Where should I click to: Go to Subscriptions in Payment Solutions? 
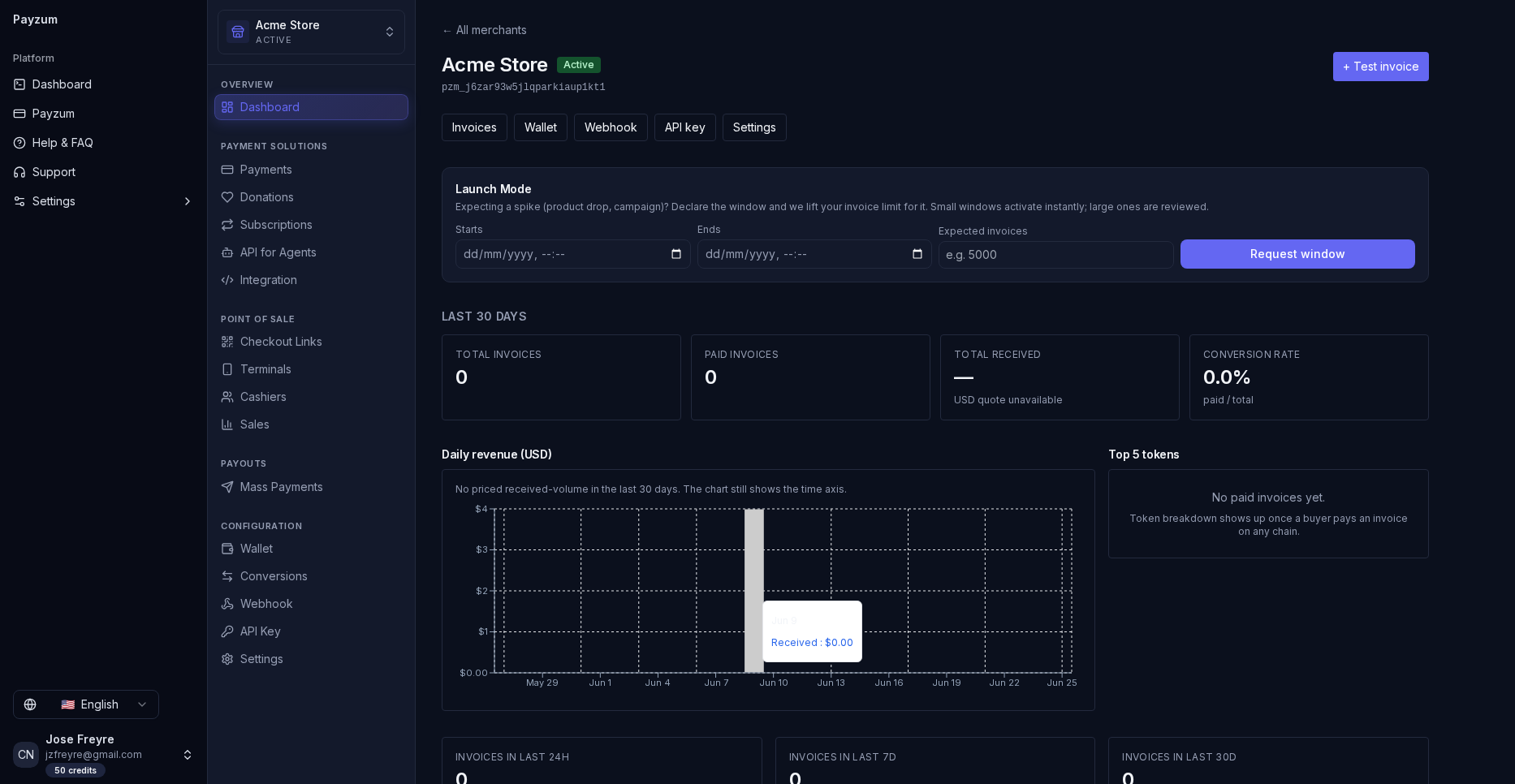(x=311, y=225)
